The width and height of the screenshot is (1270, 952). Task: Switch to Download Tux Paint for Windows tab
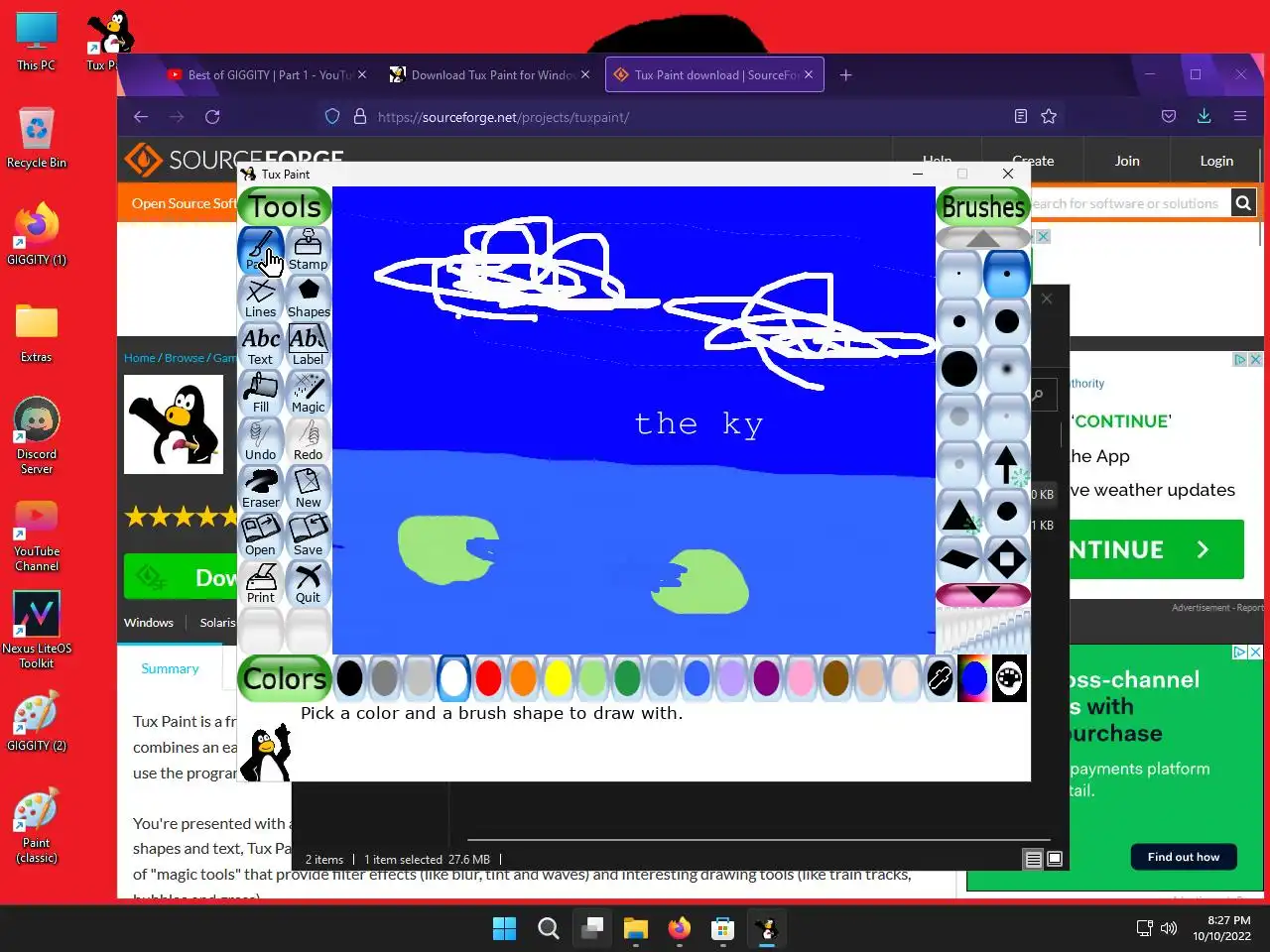point(490,74)
